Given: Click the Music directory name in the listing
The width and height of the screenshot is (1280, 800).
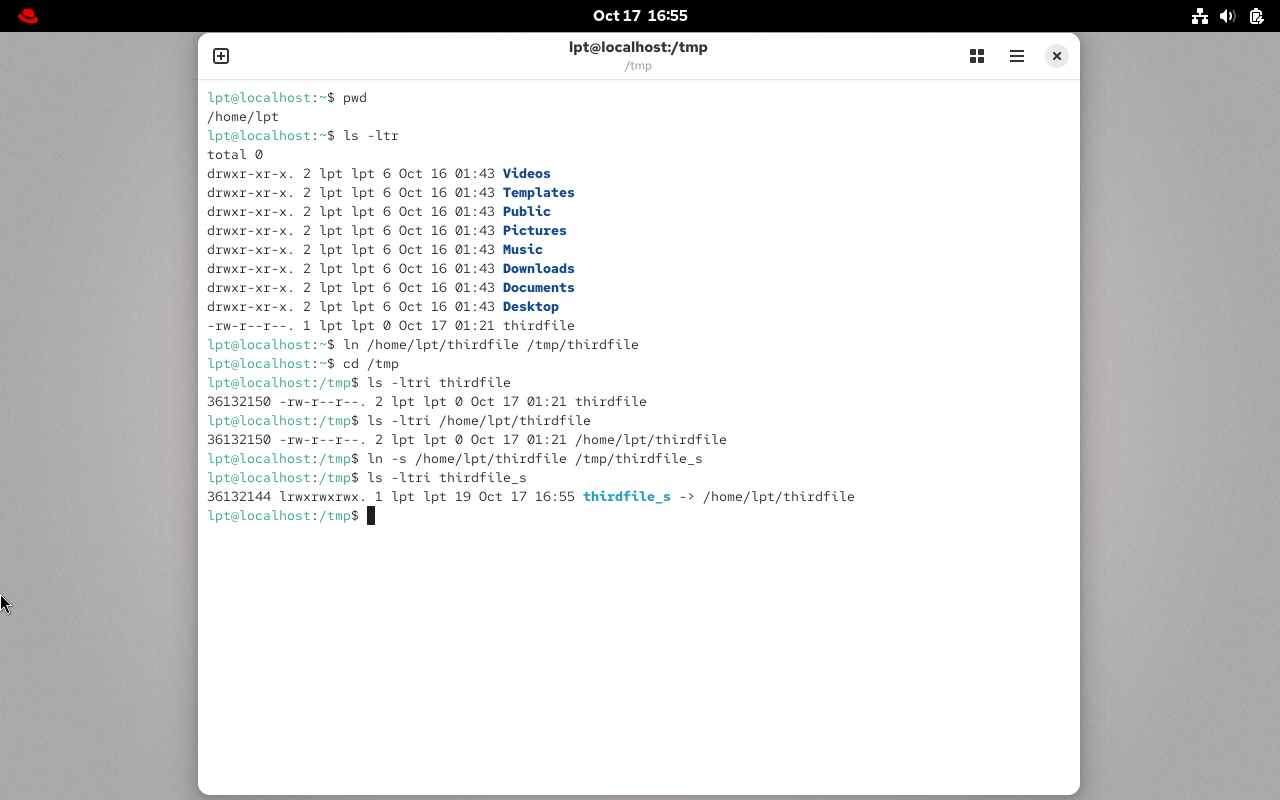Looking at the screenshot, I should 522,250.
